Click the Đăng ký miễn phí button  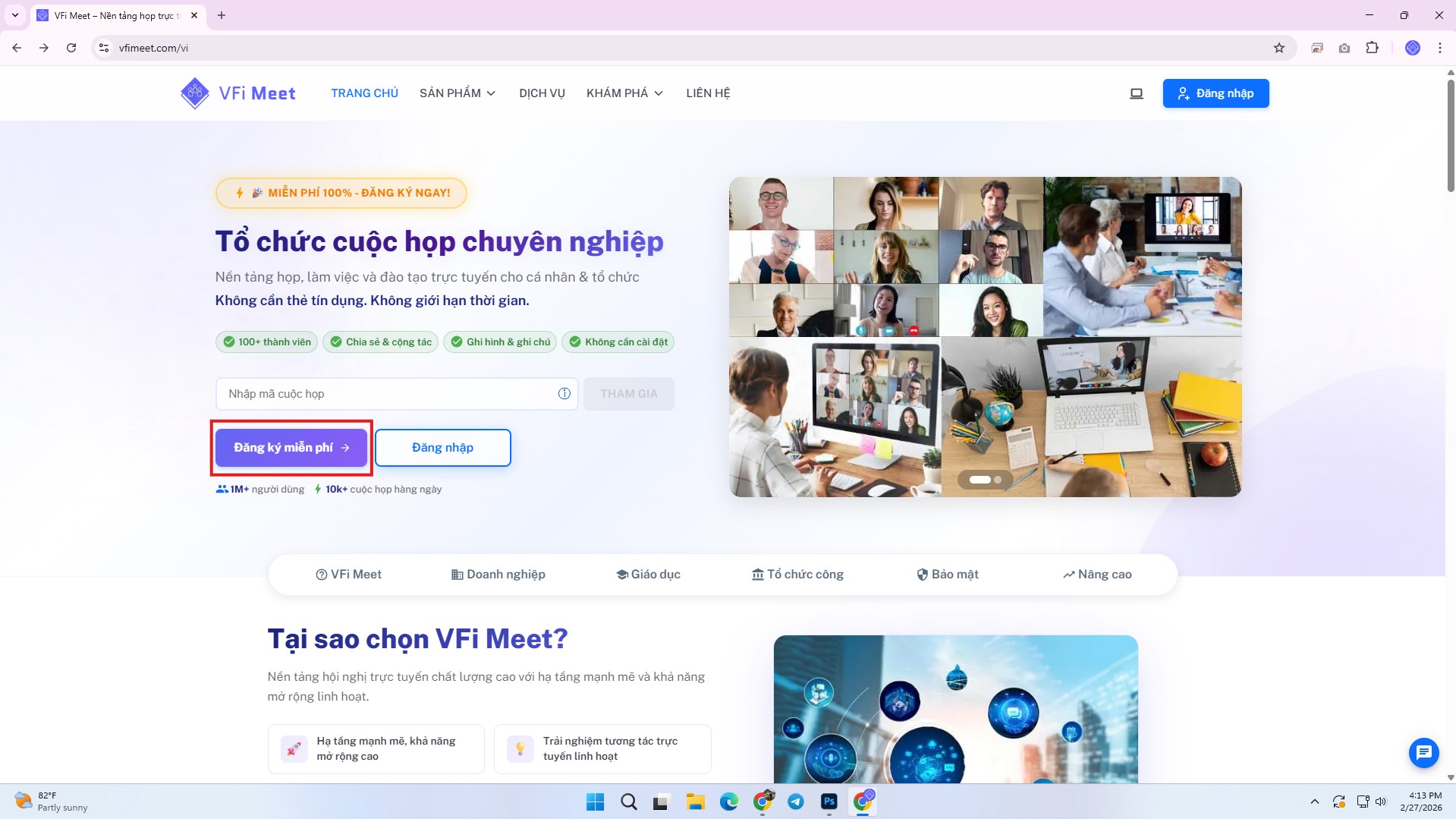click(291, 448)
